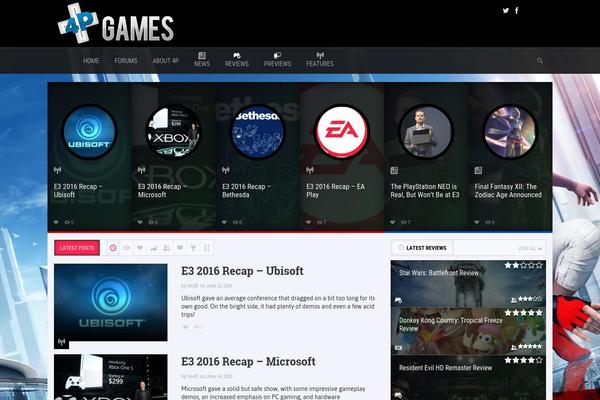Image resolution: width=600 pixels, height=400 pixels.
Task: Click news icon above PlayStation NEO title
Action: [x=394, y=170]
